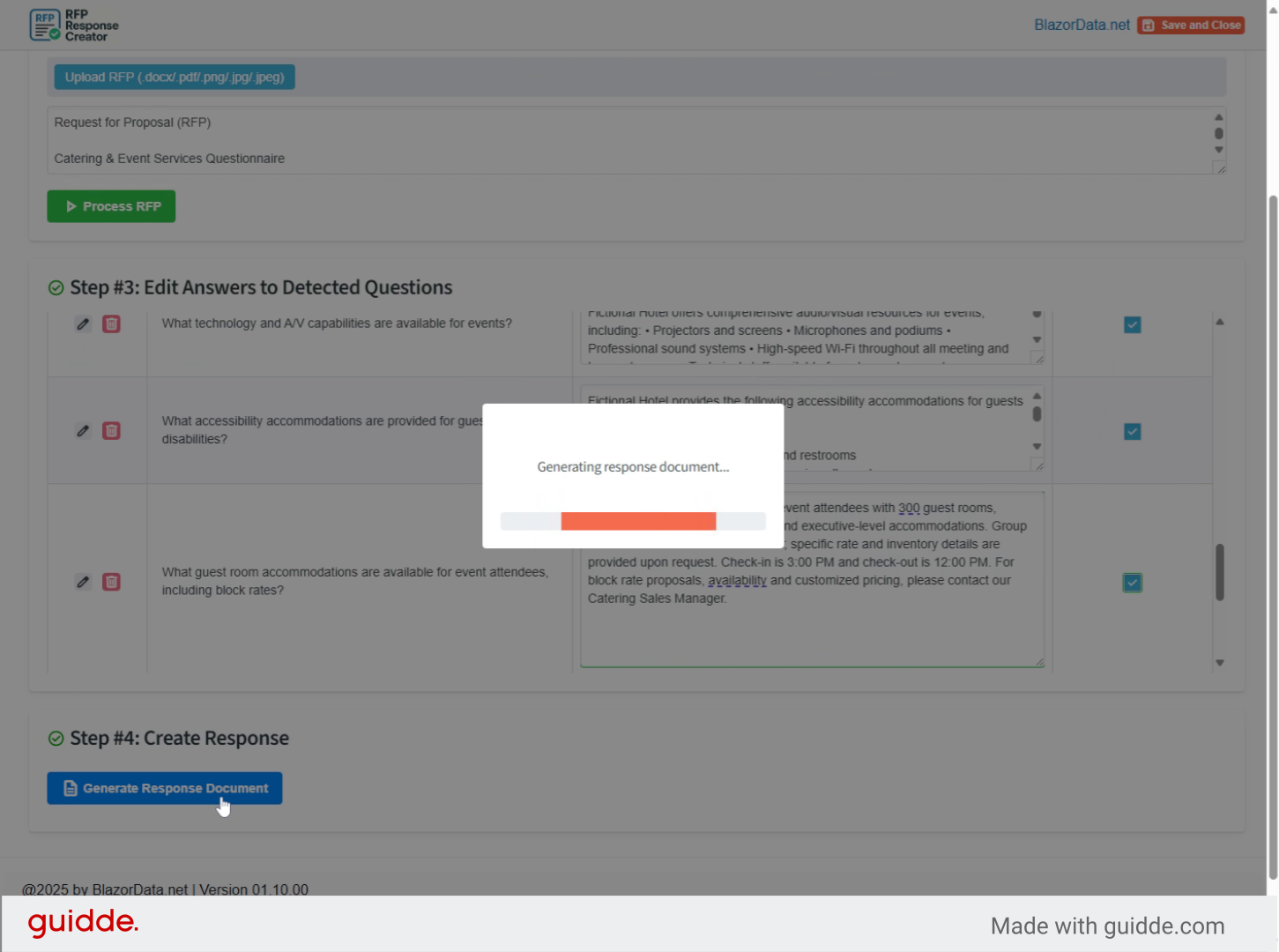Toggle checkbox for the A/V capabilities answer
This screenshot has height=952, width=1279.
pyautogui.click(x=1133, y=325)
